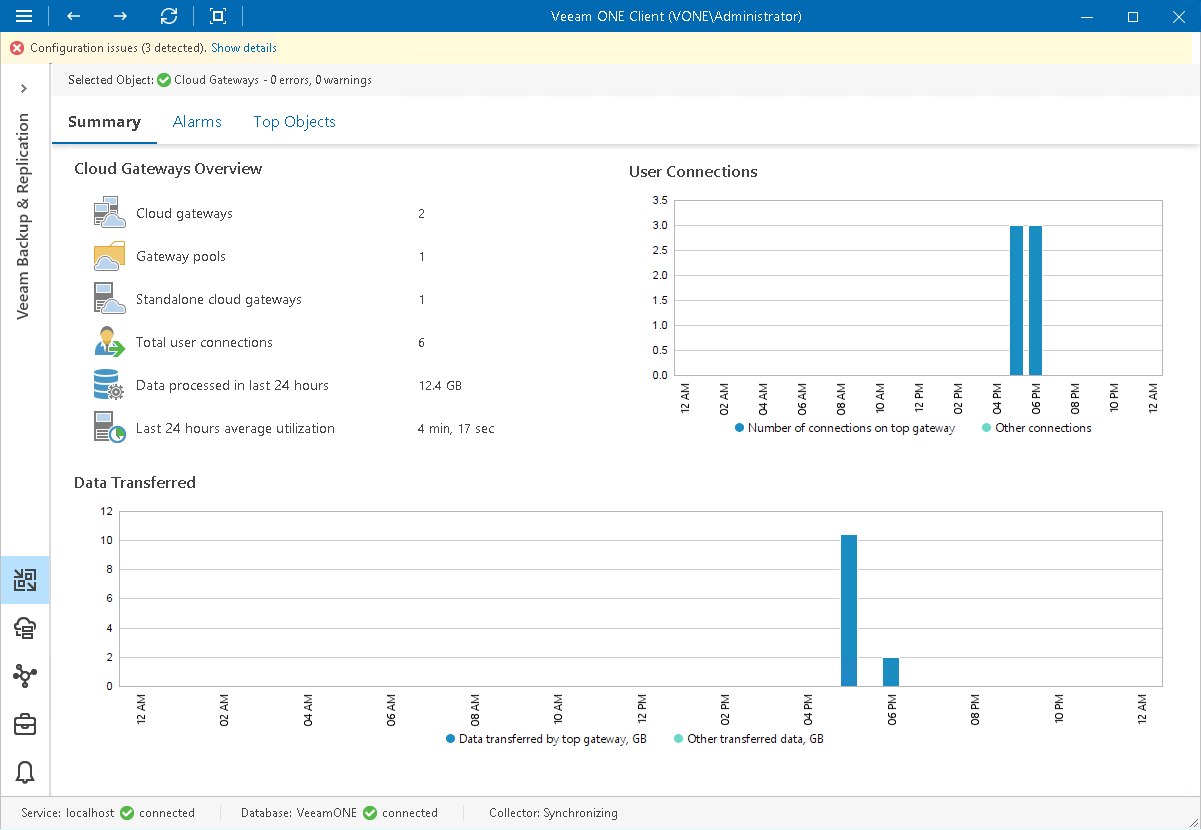Image resolution: width=1201 pixels, height=830 pixels.
Task: Switch to the Top Objects tab
Action: pyautogui.click(x=294, y=121)
